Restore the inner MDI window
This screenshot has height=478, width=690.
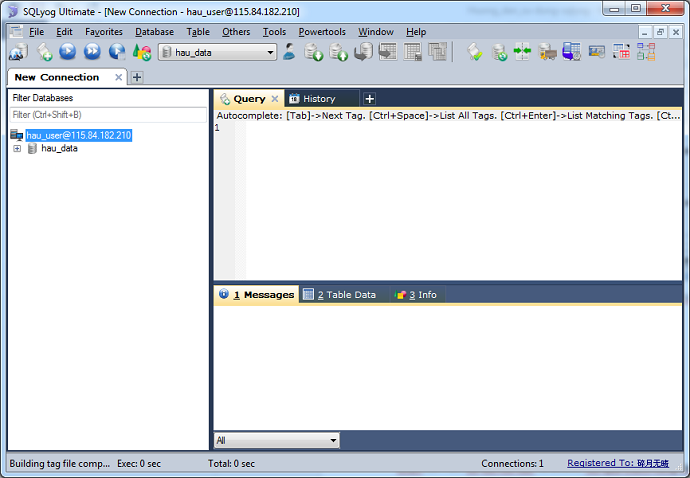[x=660, y=32]
